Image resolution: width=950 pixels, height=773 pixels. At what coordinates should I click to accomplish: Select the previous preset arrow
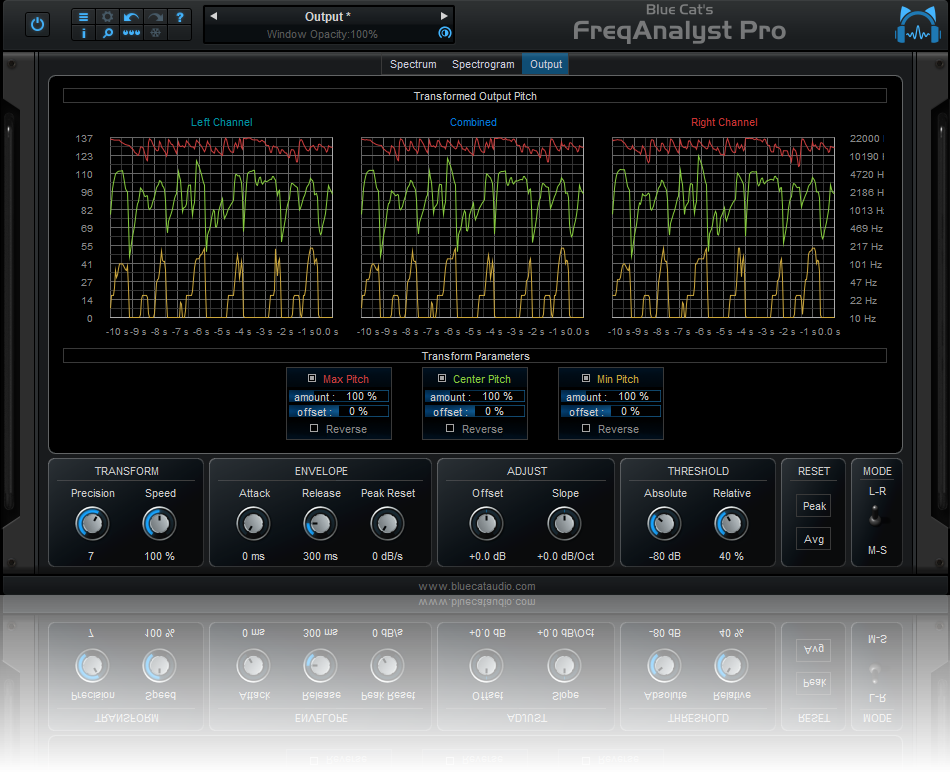(x=214, y=16)
